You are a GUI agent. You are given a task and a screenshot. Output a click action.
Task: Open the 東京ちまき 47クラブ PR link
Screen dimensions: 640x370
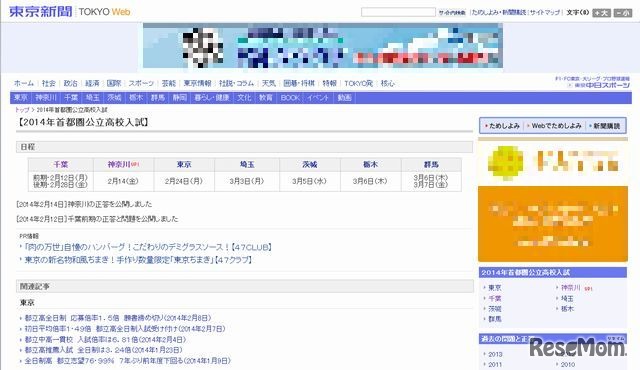coord(138,260)
